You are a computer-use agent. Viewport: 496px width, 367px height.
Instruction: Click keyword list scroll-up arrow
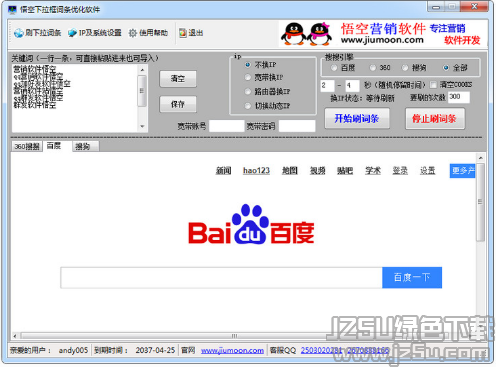coord(142,70)
